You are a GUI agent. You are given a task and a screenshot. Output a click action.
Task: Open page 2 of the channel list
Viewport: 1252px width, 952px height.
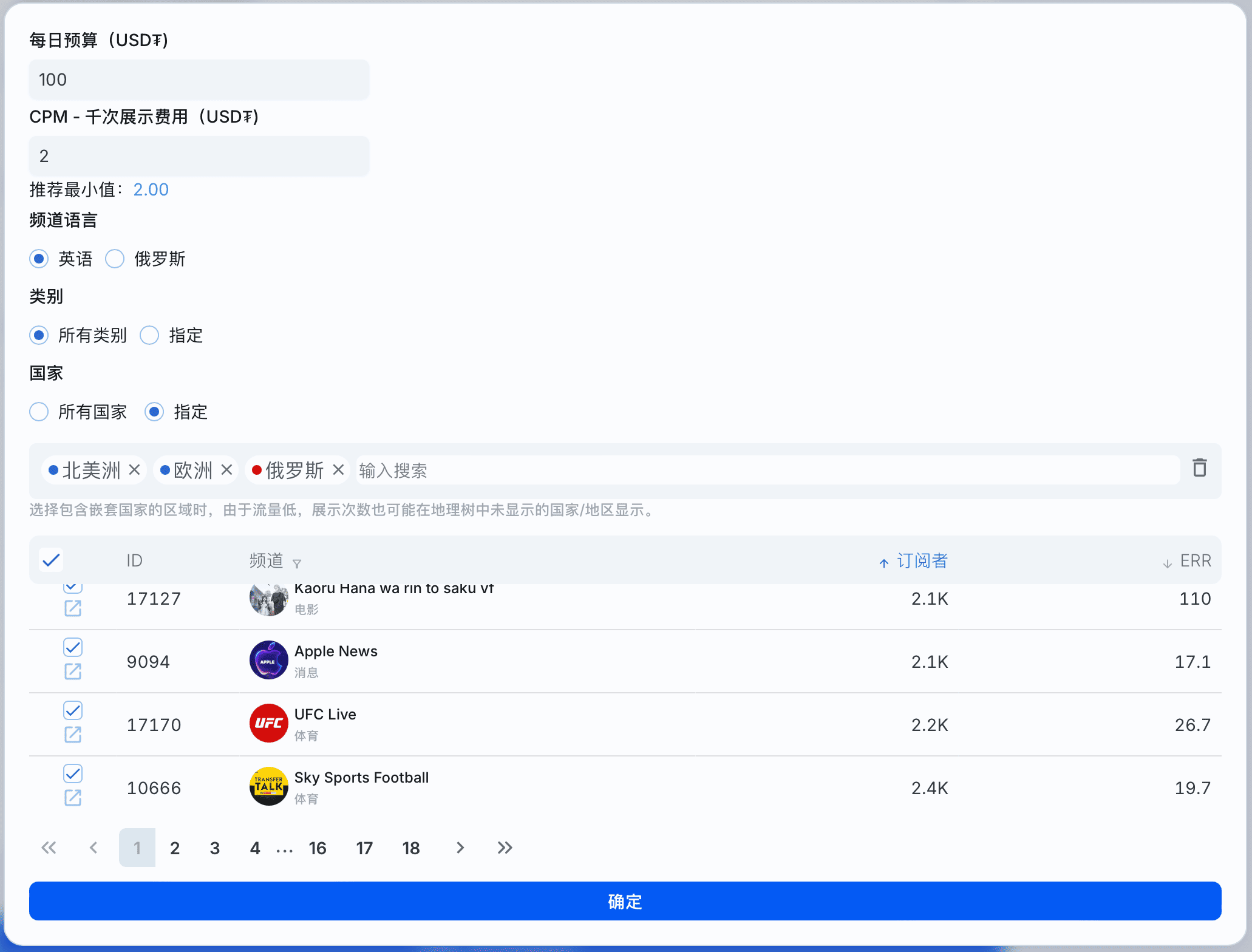[x=175, y=848]
